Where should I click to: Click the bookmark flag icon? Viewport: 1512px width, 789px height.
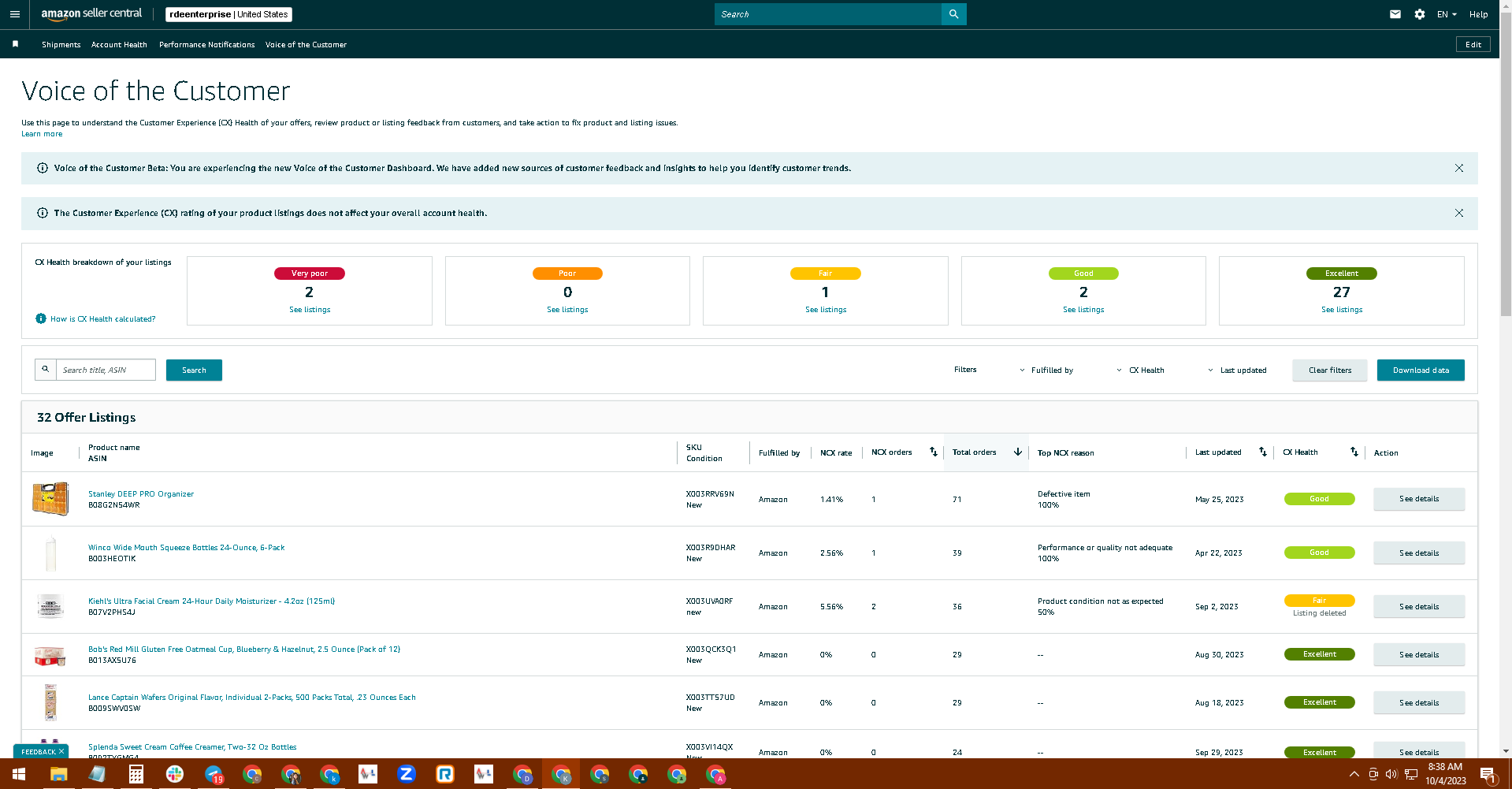coord(15,44)
